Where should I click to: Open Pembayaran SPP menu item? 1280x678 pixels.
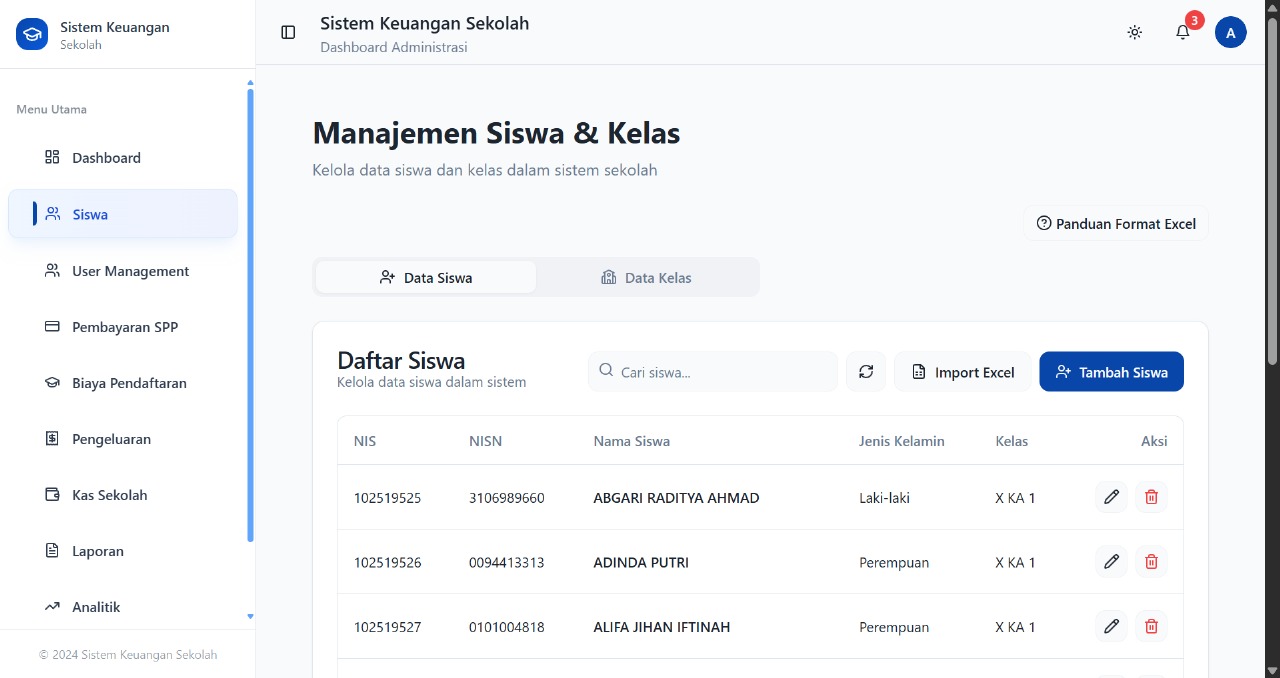tap(123, 327)
